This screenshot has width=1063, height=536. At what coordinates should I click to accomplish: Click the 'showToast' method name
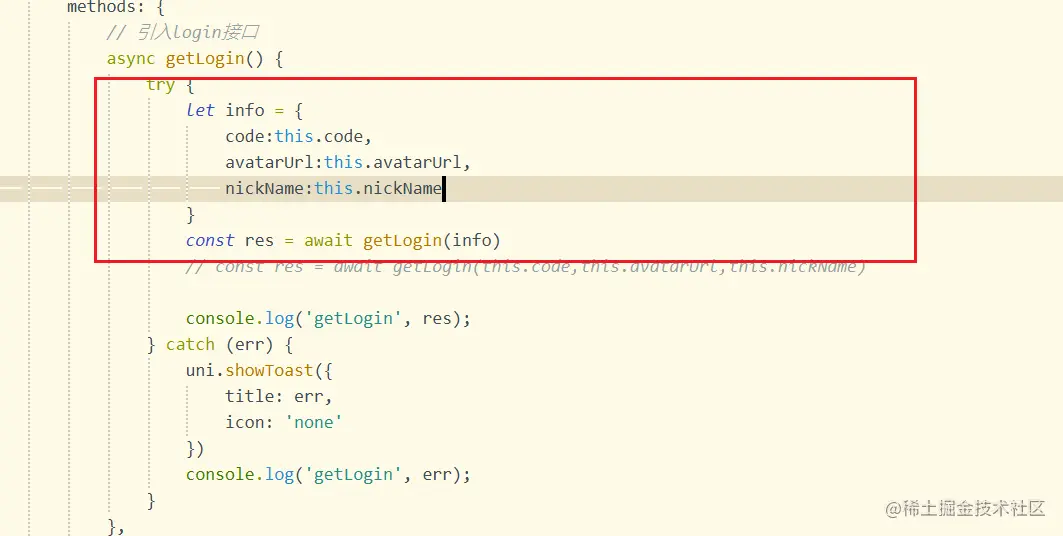[269, 371]
